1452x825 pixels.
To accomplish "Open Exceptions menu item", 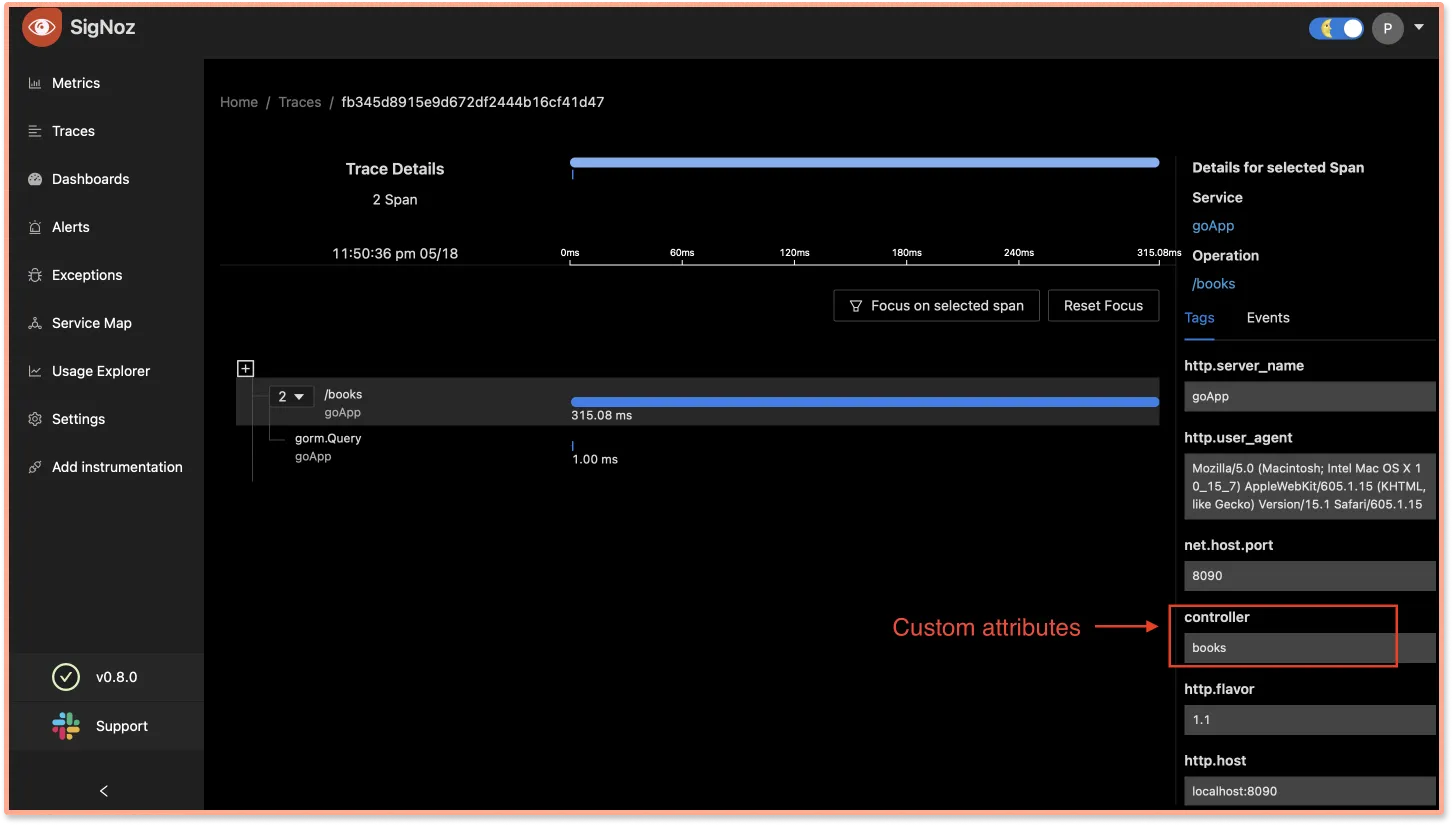I will pos(87,275).
